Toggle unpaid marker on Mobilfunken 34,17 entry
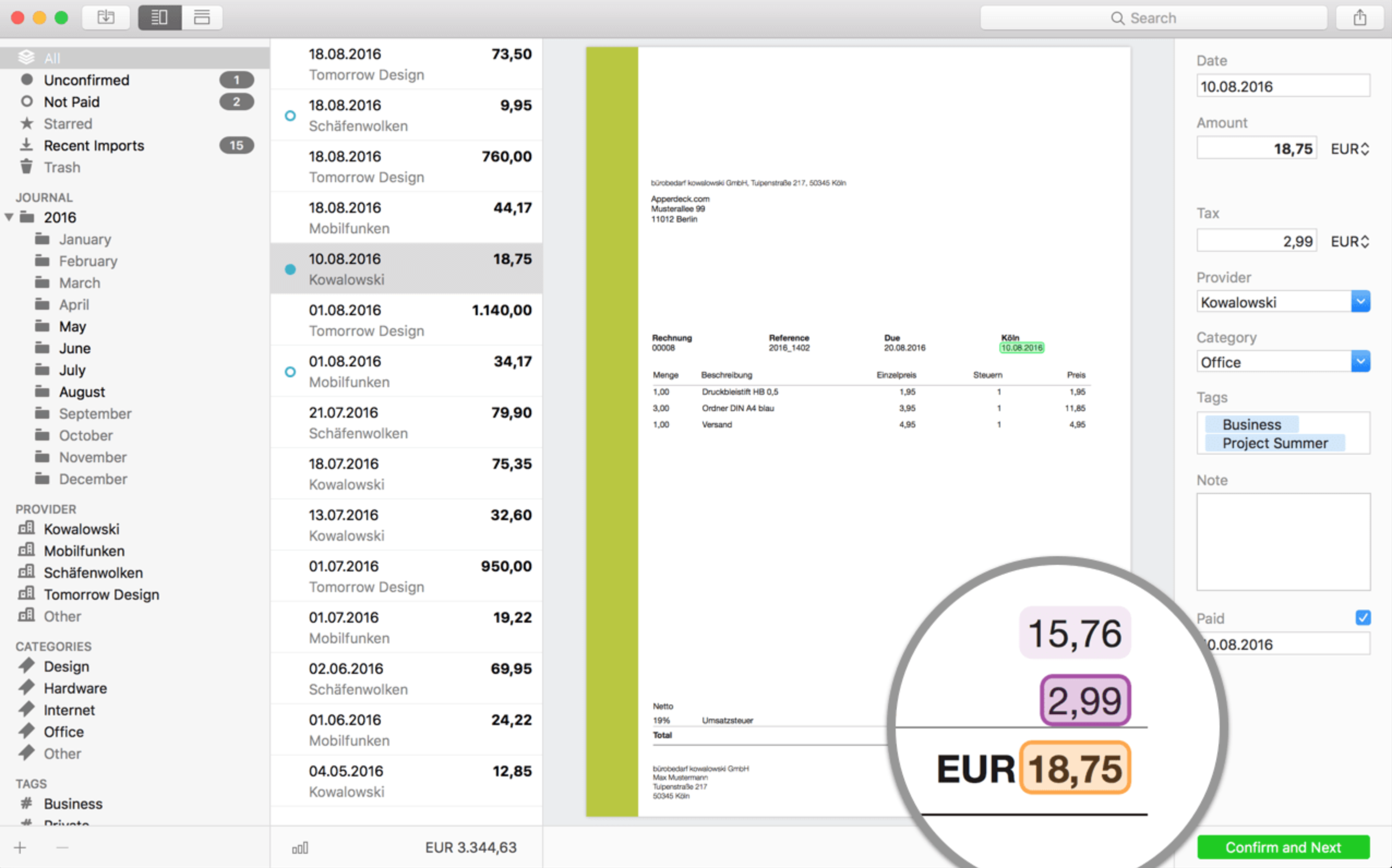 click(291, 371)
